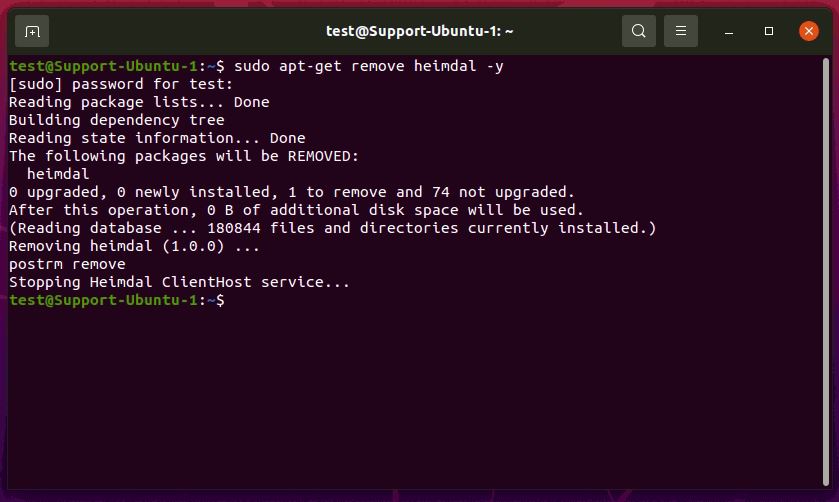The height and width of the screenshot is (502, 839).
Task: Click the 'sudo apt-get remove heimdal -y' command
Action: tap(369, 66)
